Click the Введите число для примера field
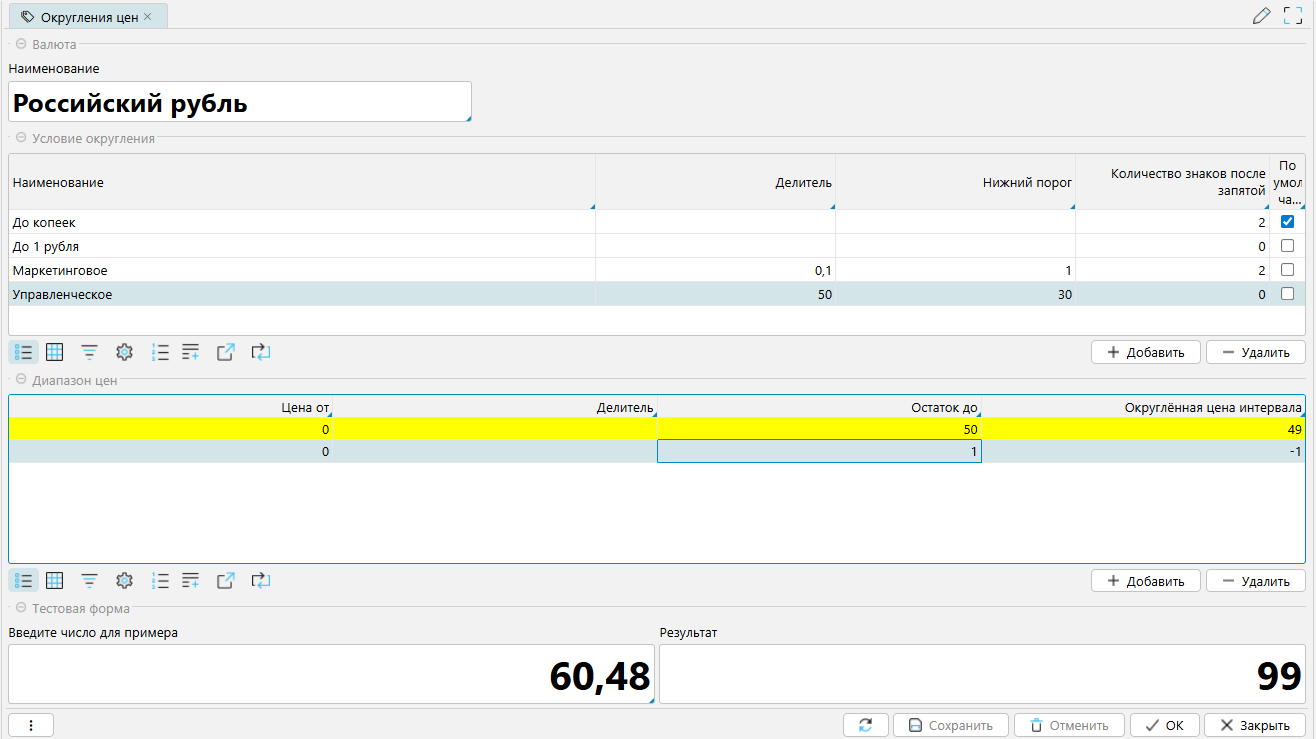This screenshot has width=1316, height=739. click(x=330, y=675)
